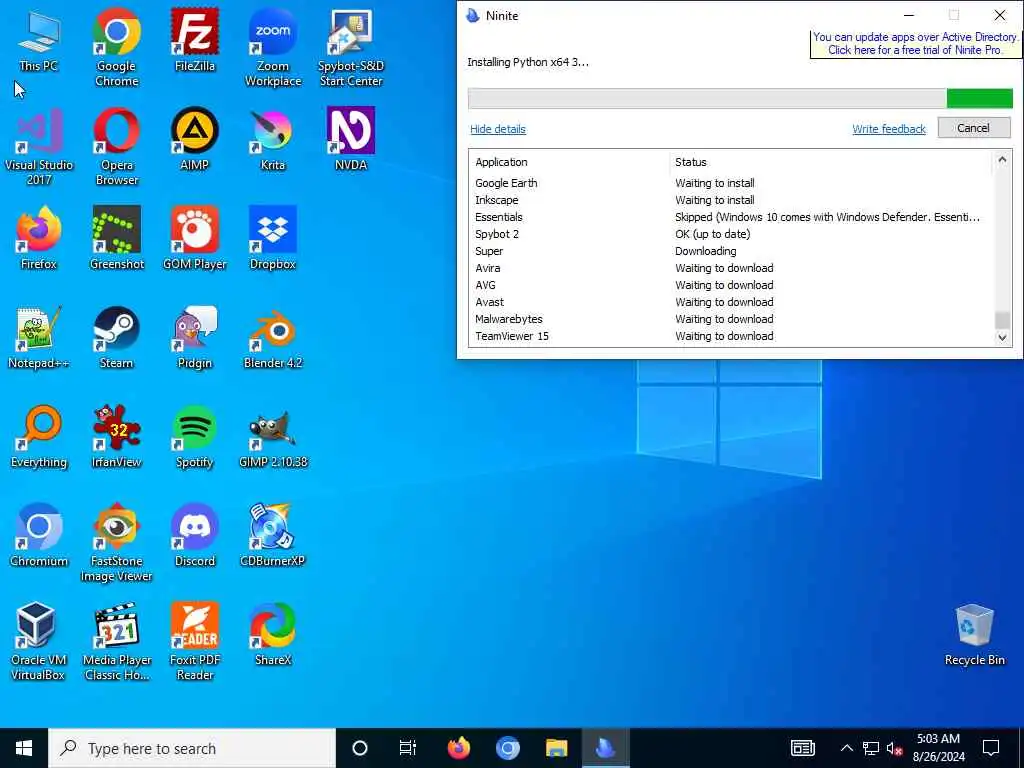Select the ShareX desktop shortcut
The height and width of the screenshot is (768, 1024).
click(x=273, y=636)
